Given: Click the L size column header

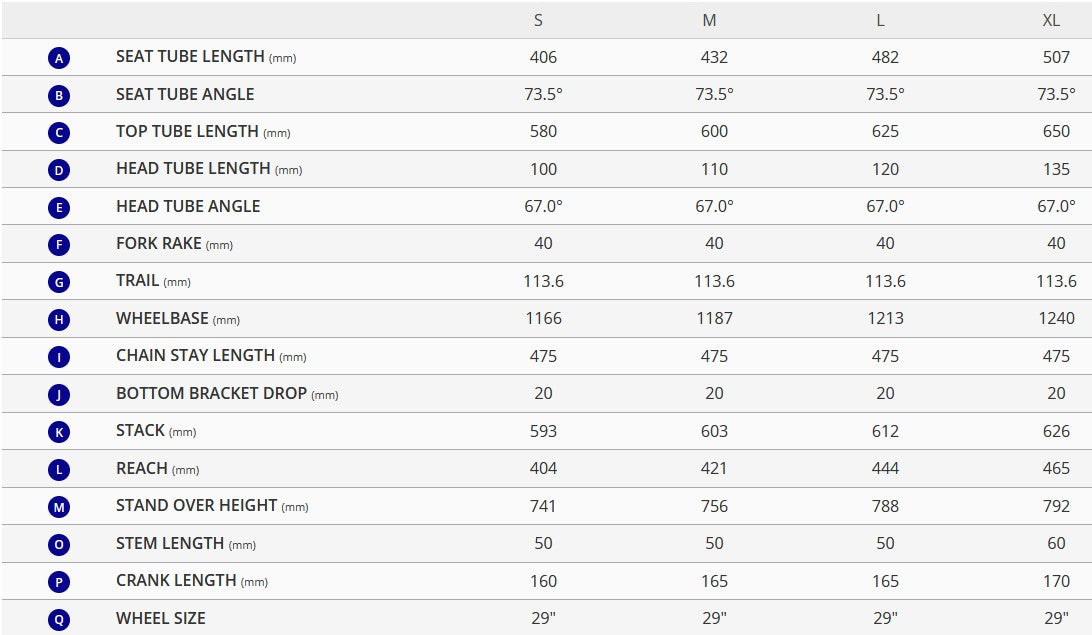Looking at the screenshot, I should (880, 20).
